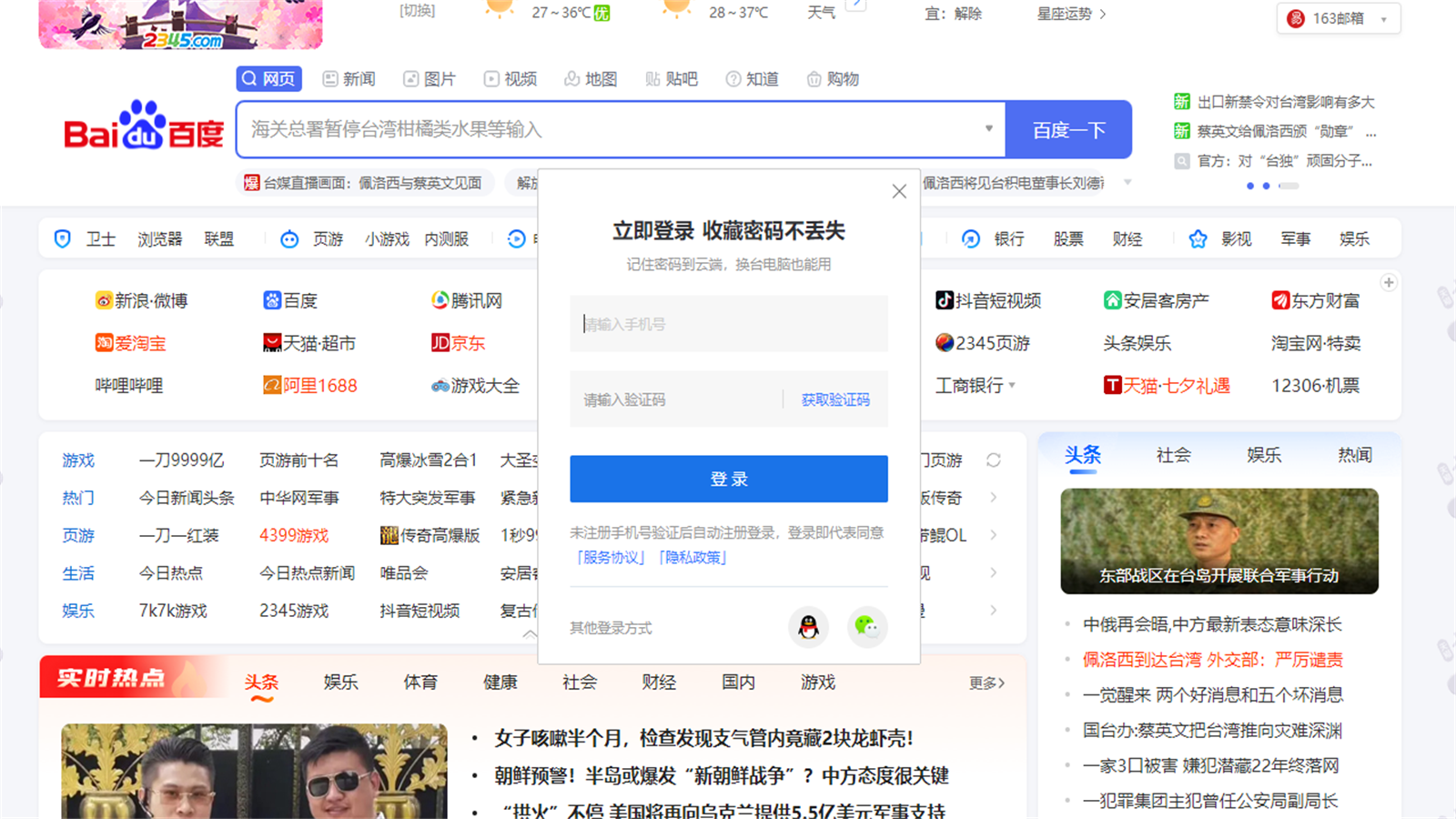Log in with QQ account
The height and width of the screenshot is (819, 1456).
(806, 627)
